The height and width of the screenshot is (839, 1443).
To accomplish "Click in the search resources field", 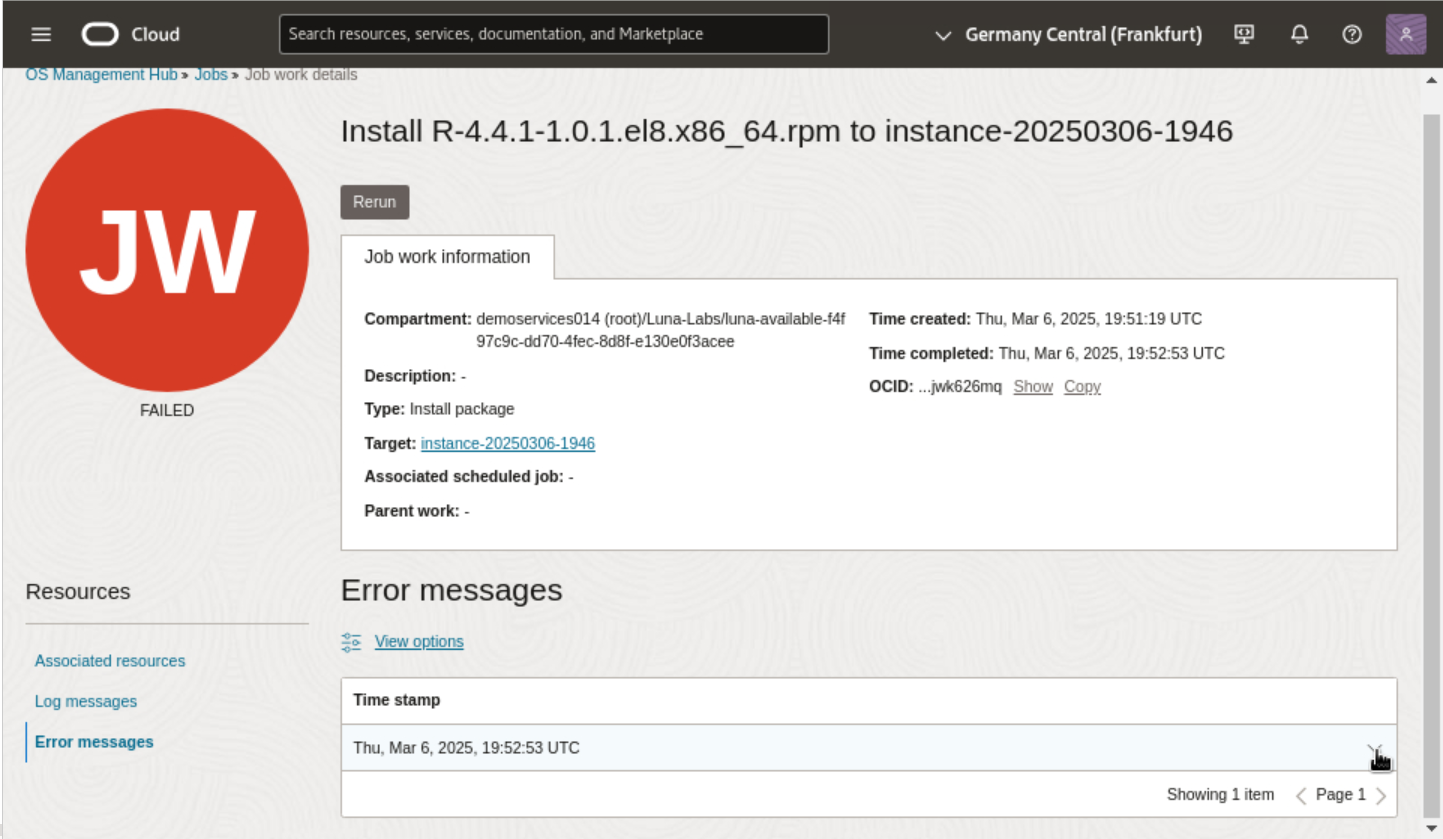I will 554,34.
